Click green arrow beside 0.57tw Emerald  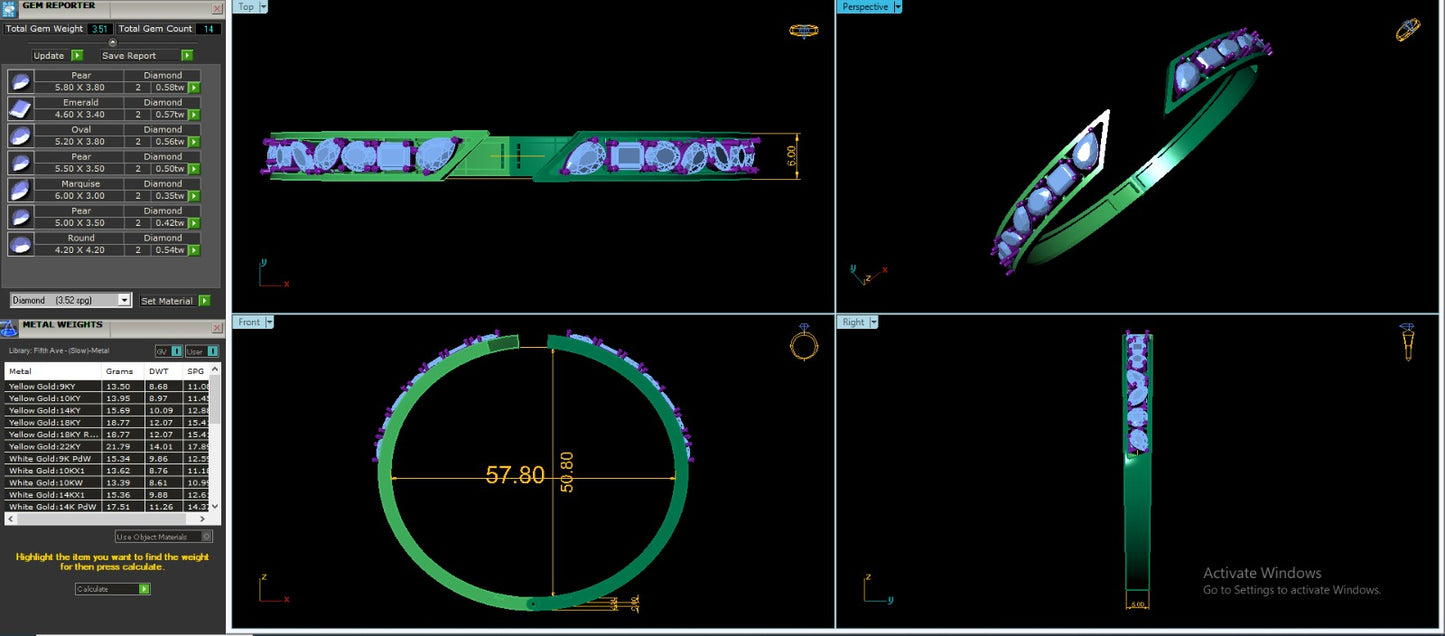coord(194,115)
